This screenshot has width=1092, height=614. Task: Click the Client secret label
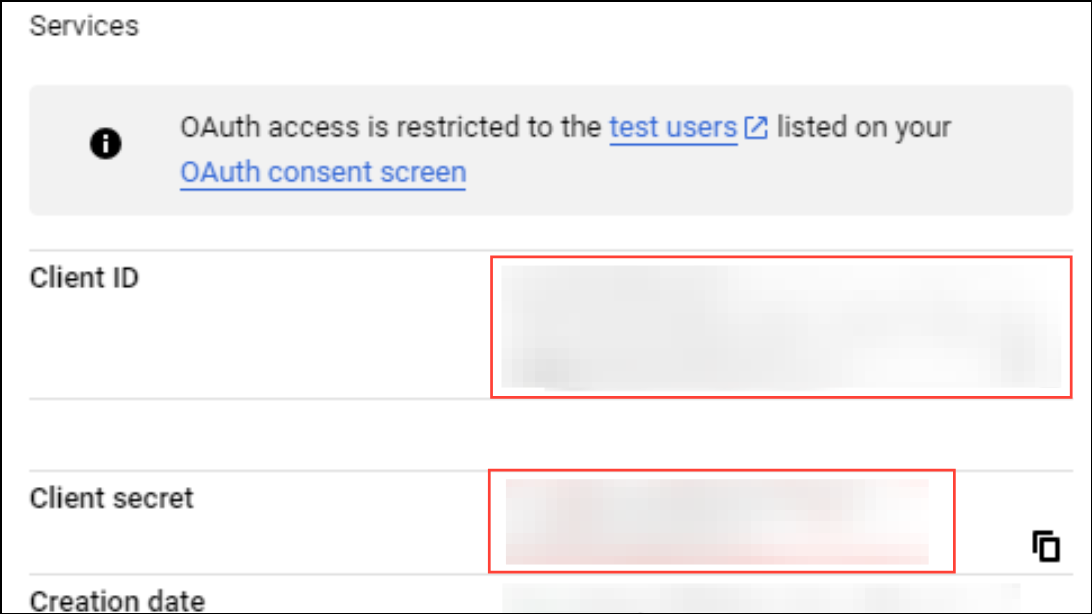click(x=111, y=498)
